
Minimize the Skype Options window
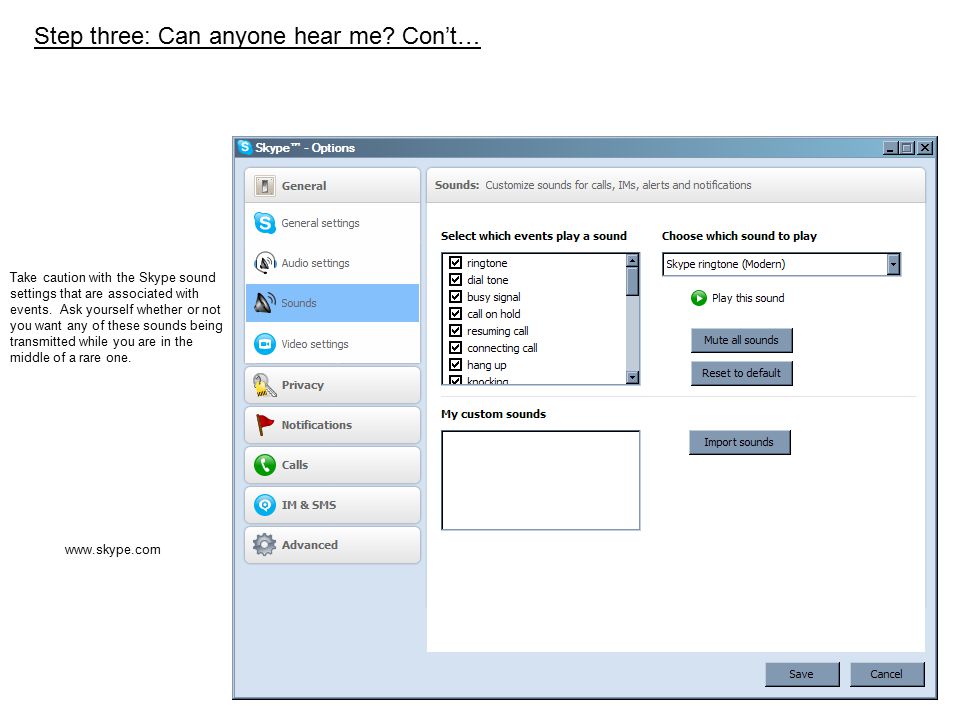coord(891,148)
